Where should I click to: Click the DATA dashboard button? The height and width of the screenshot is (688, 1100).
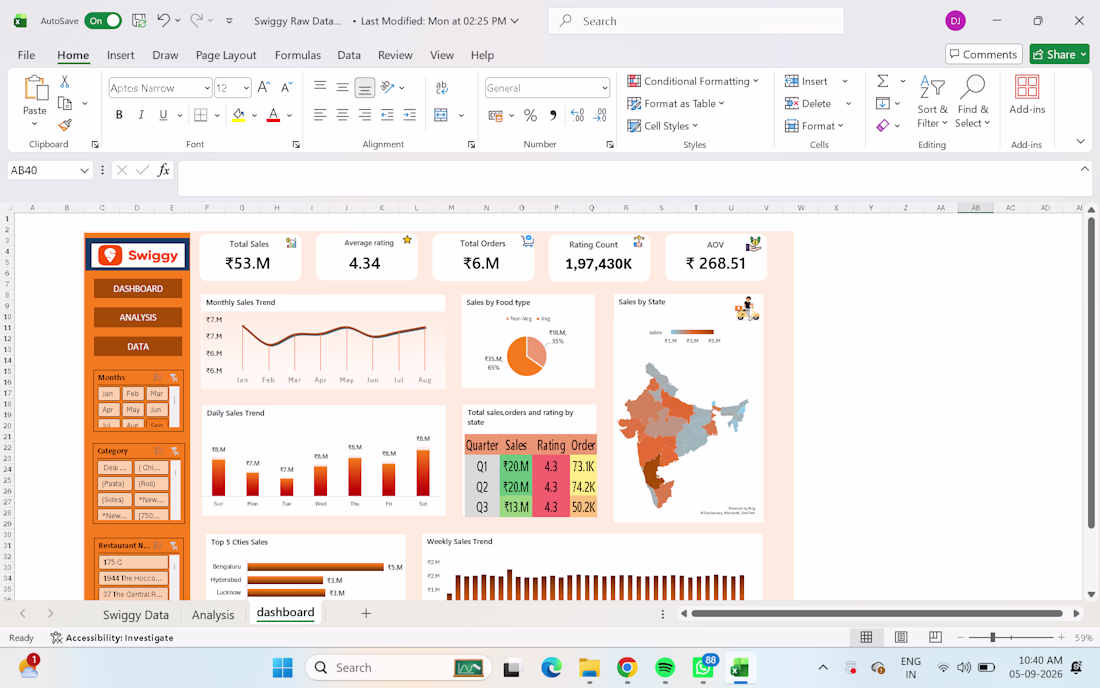(138, 346)
